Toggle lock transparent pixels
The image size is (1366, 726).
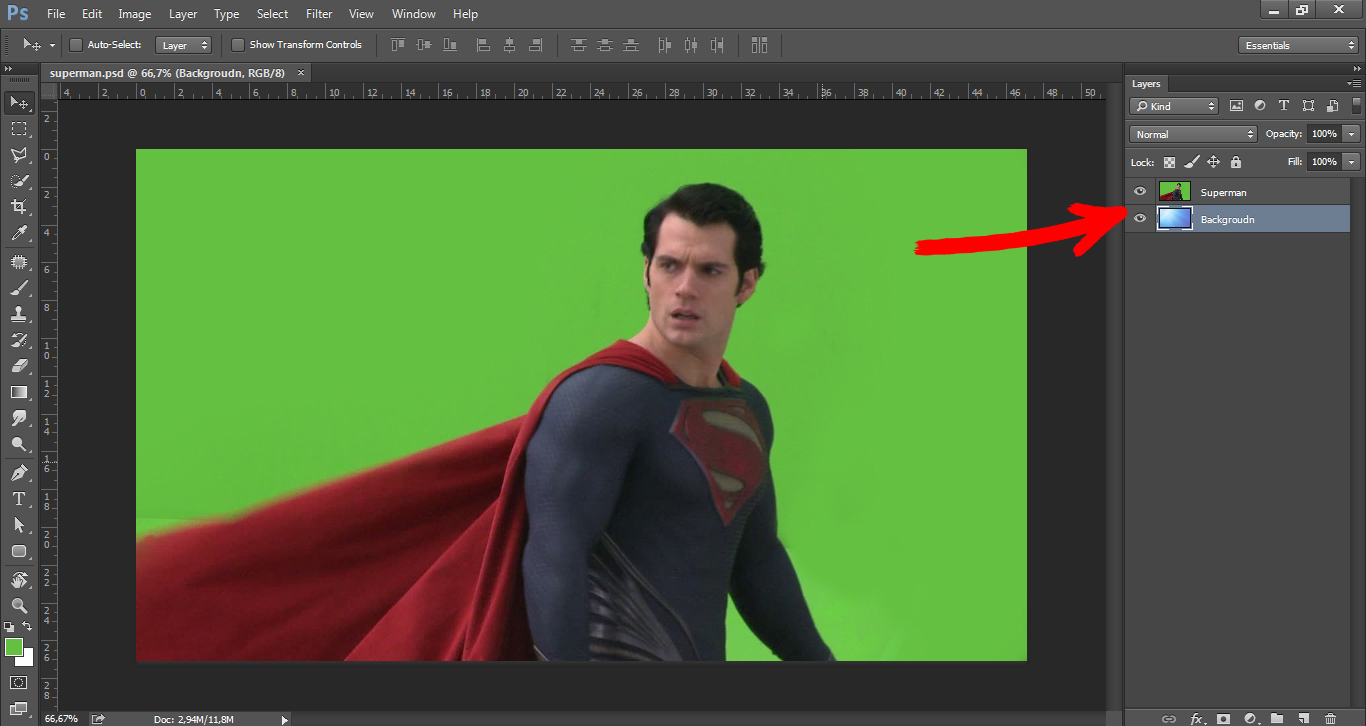click(1169, 162)
